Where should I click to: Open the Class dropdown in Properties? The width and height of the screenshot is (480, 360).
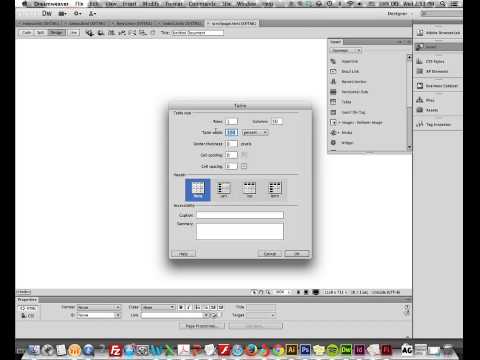tap(158, 307)
